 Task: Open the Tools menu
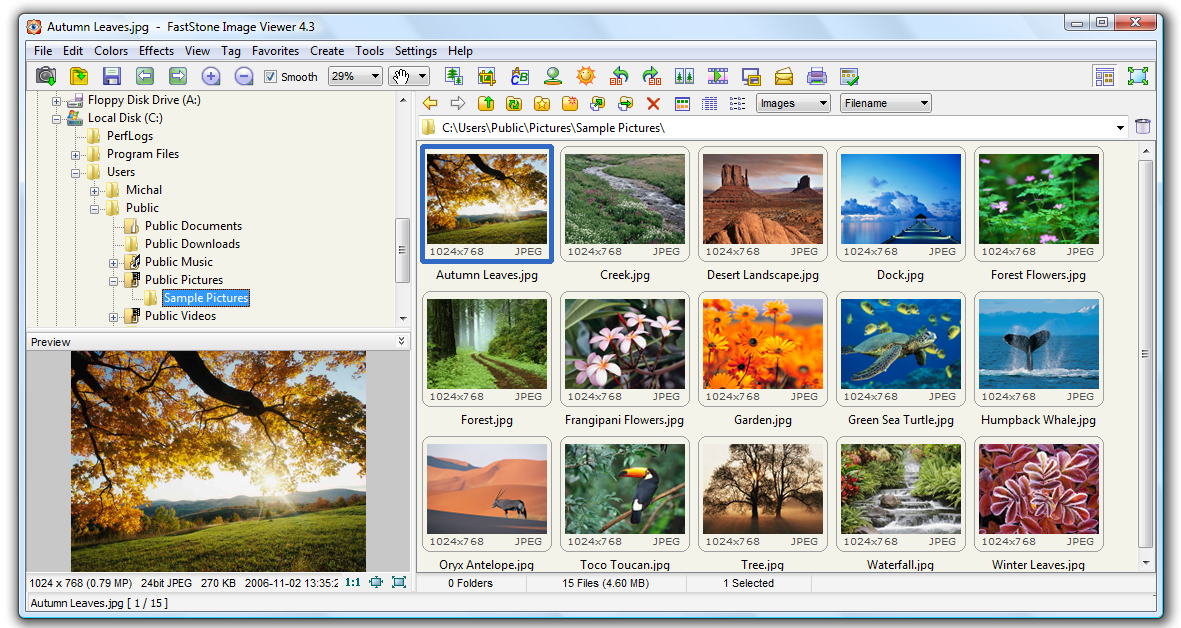369,51
